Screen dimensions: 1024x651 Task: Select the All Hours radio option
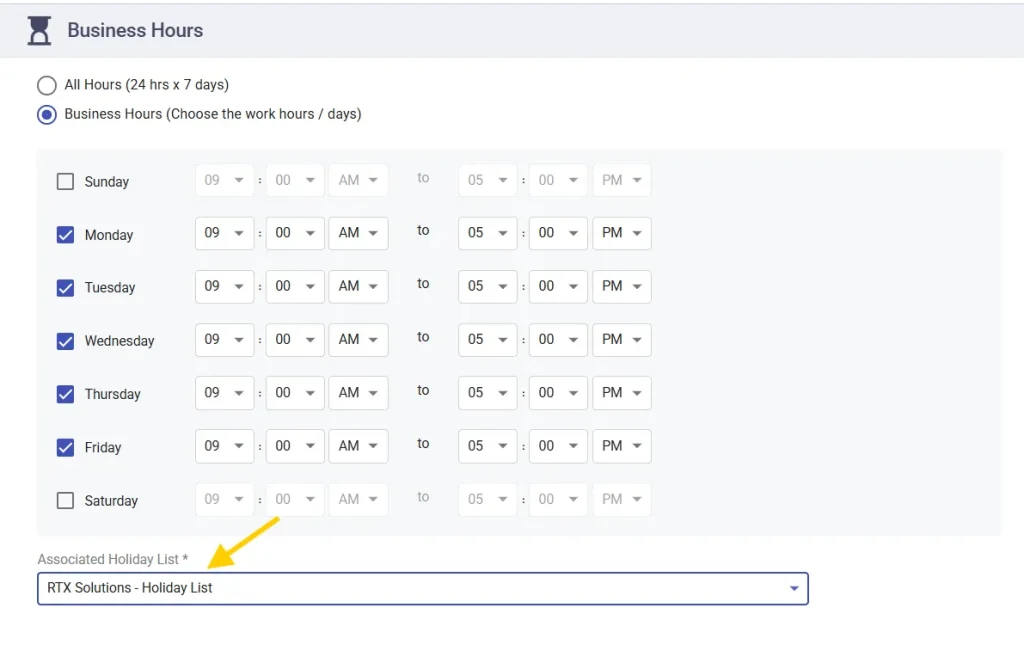[47, 85]
